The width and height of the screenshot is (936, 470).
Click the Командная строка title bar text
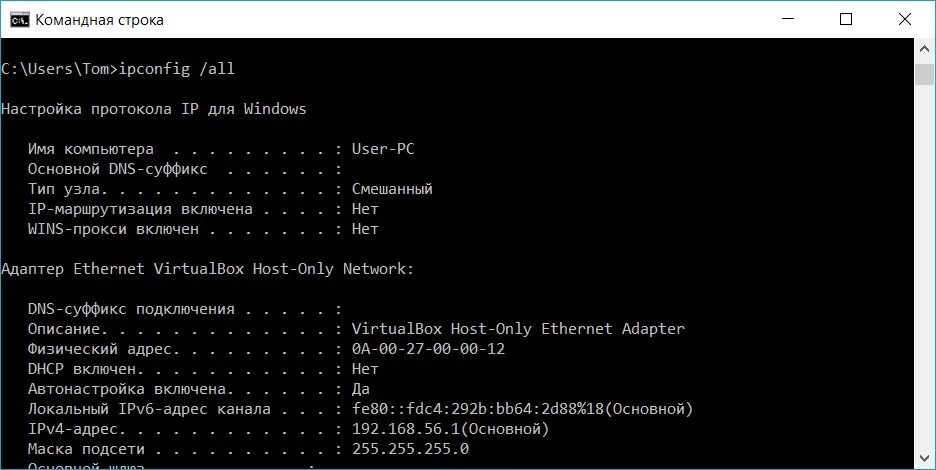click(99, 20)
